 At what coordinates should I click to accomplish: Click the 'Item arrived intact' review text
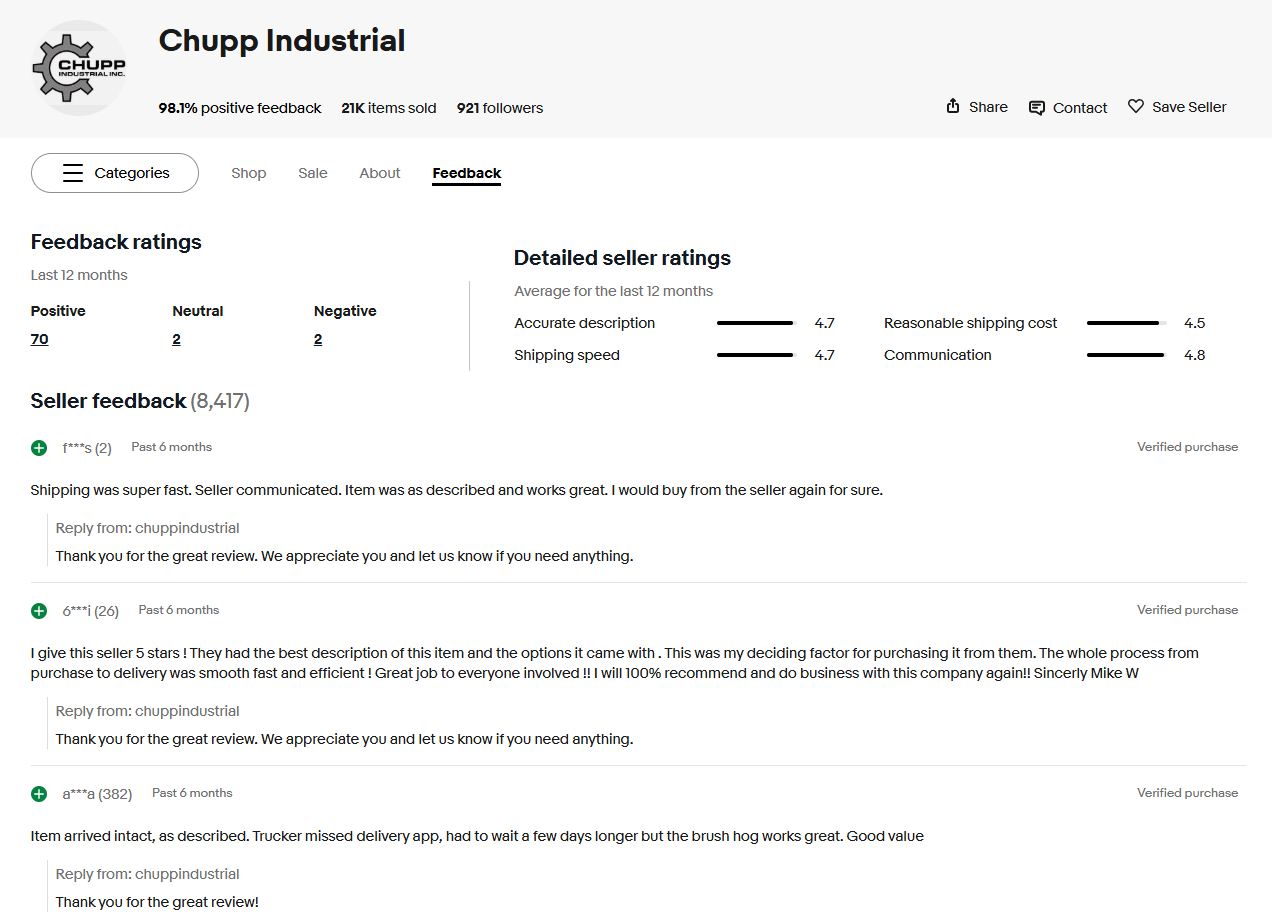coord(477,836)
